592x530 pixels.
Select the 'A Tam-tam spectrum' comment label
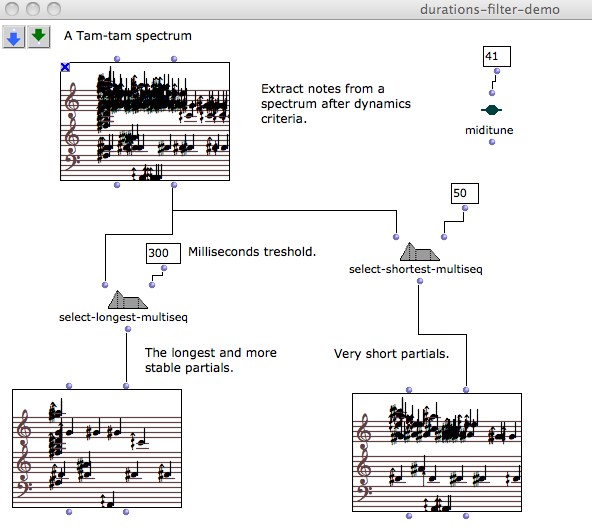click(x=128, y=36)
